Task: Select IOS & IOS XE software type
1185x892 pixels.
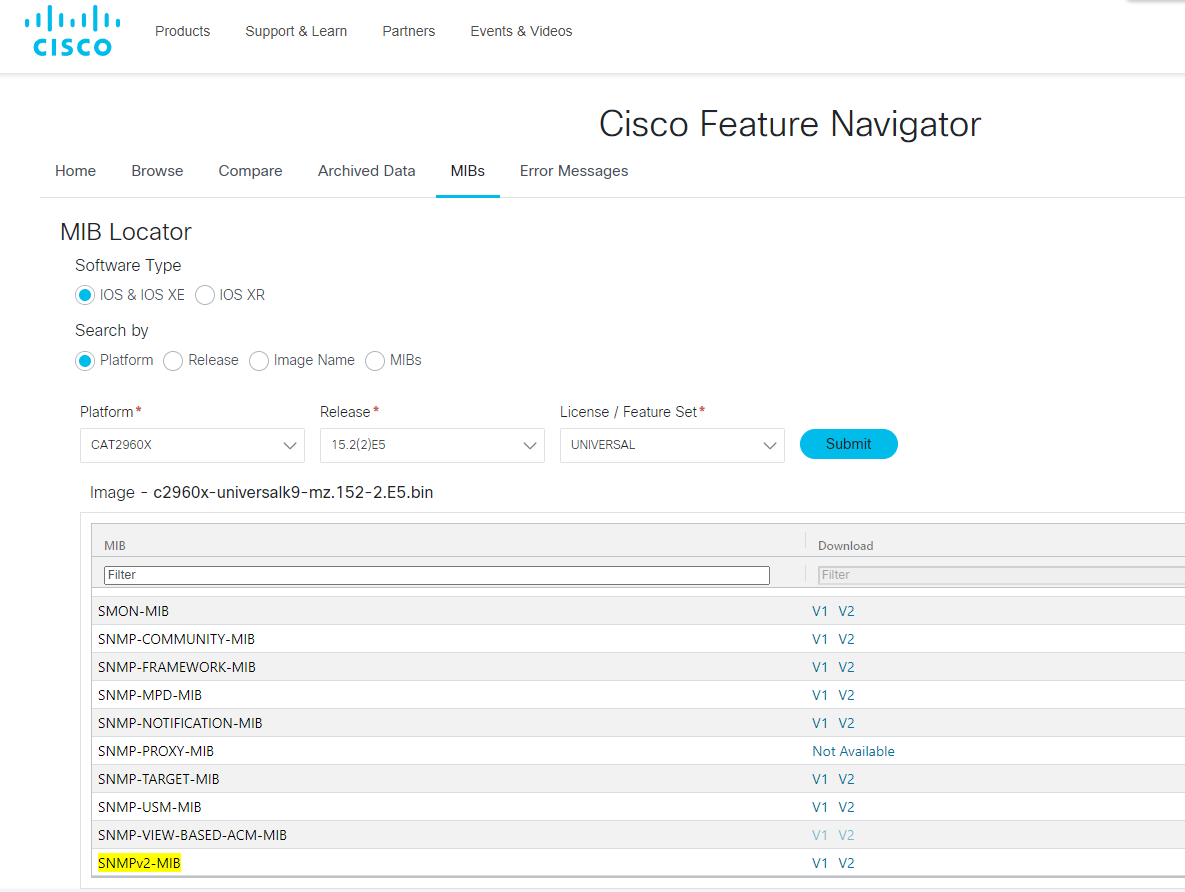Action: tap(85, 295)
